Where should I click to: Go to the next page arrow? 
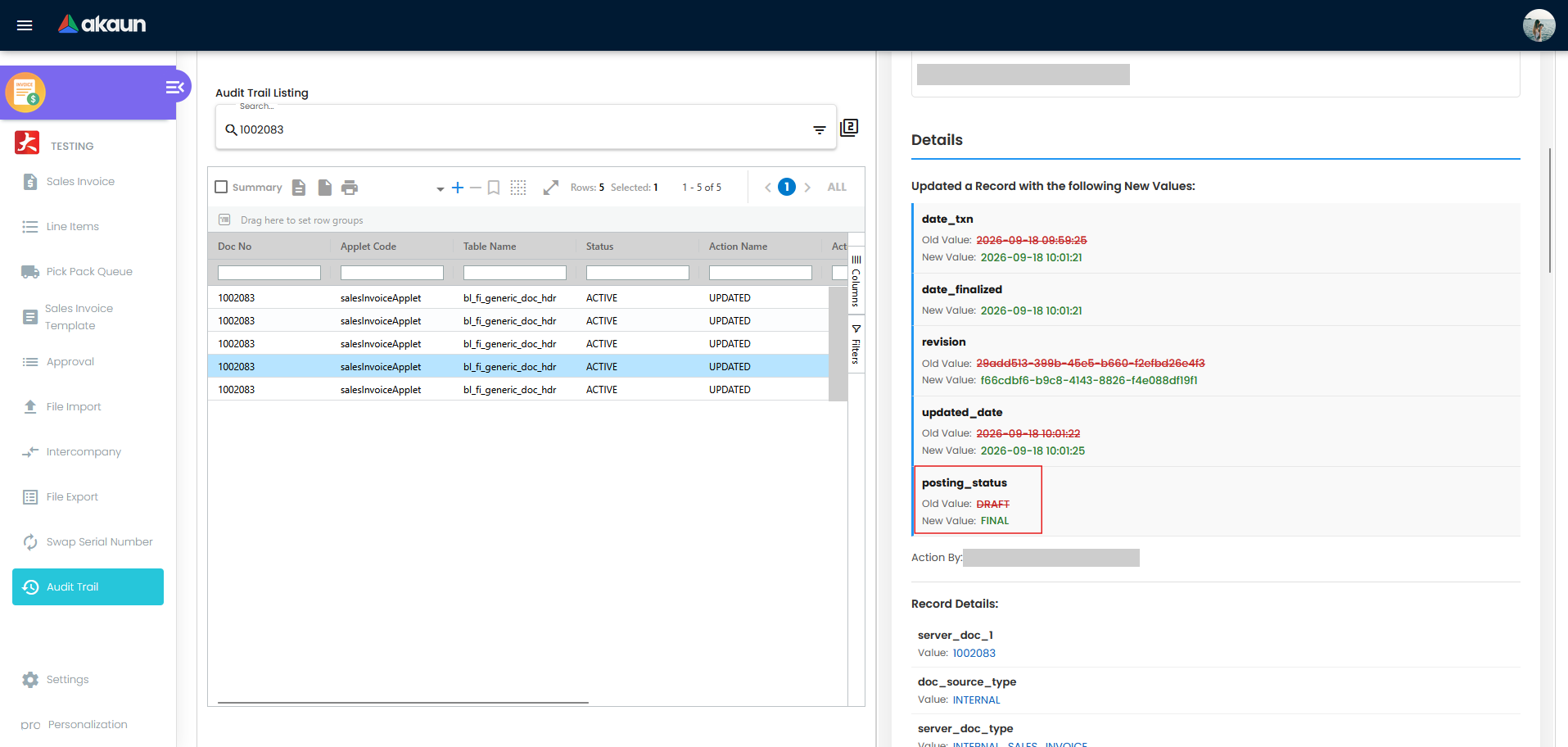[807, 188]
